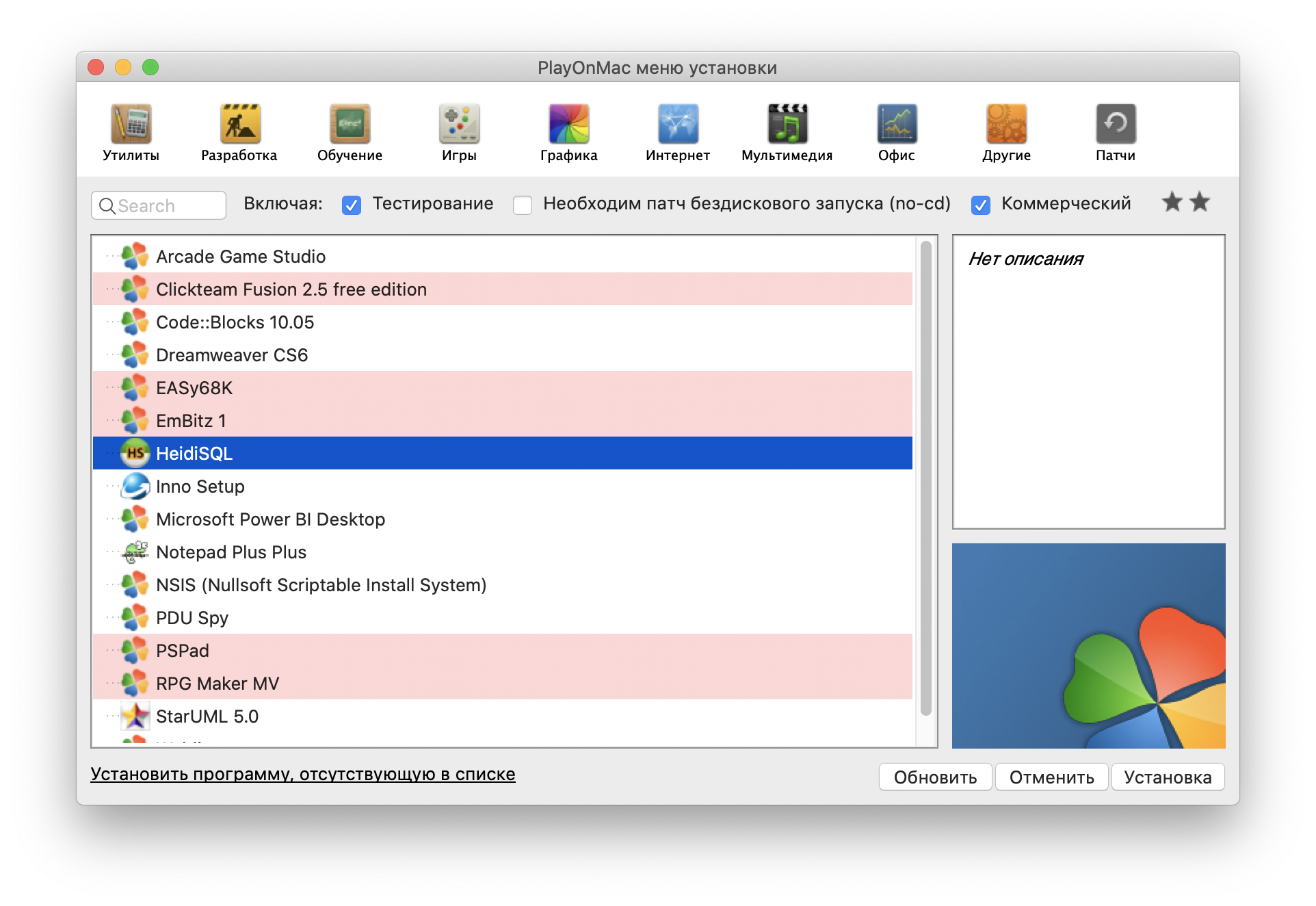Open link to install unlisted program
Screen dimensions: 1316x906
302,774
